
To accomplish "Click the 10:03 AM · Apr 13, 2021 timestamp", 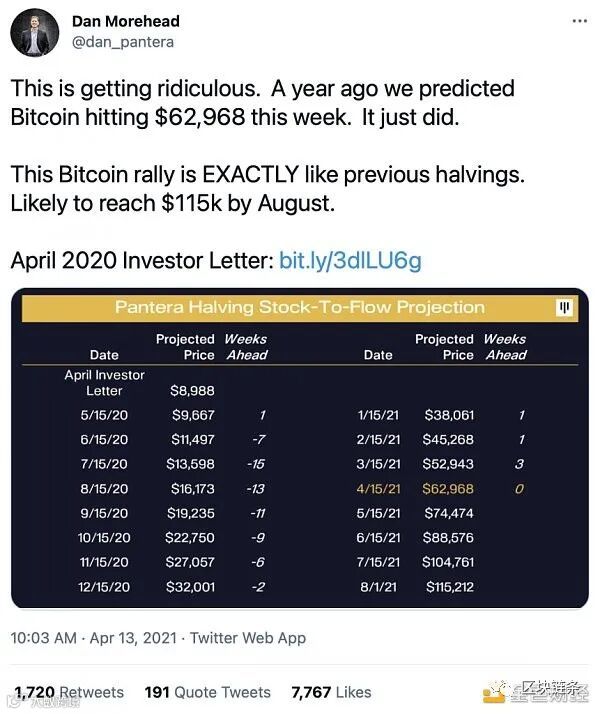I will [x=92, y=638].
